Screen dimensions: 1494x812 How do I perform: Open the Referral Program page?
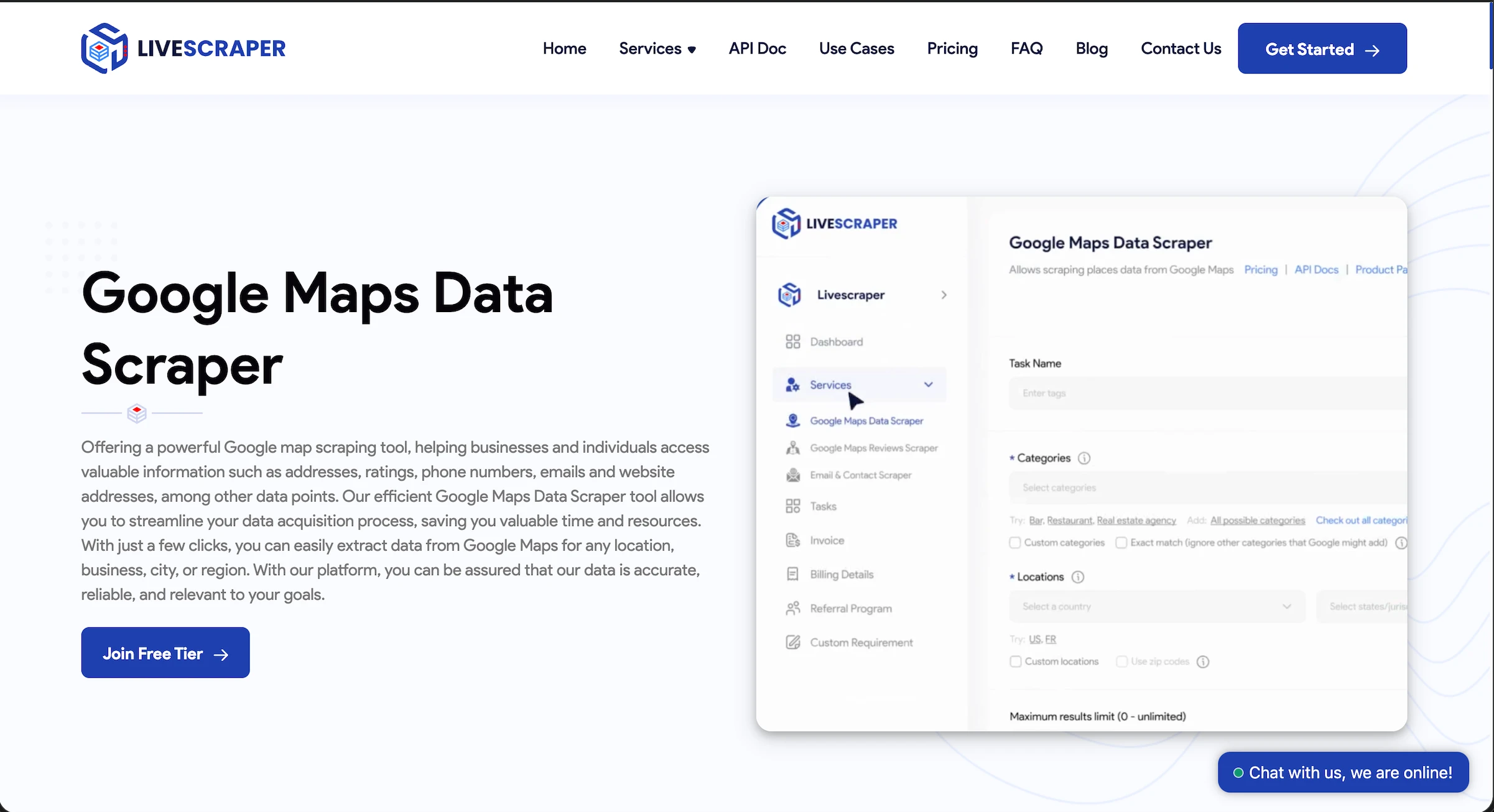click(x=850, y=608)
